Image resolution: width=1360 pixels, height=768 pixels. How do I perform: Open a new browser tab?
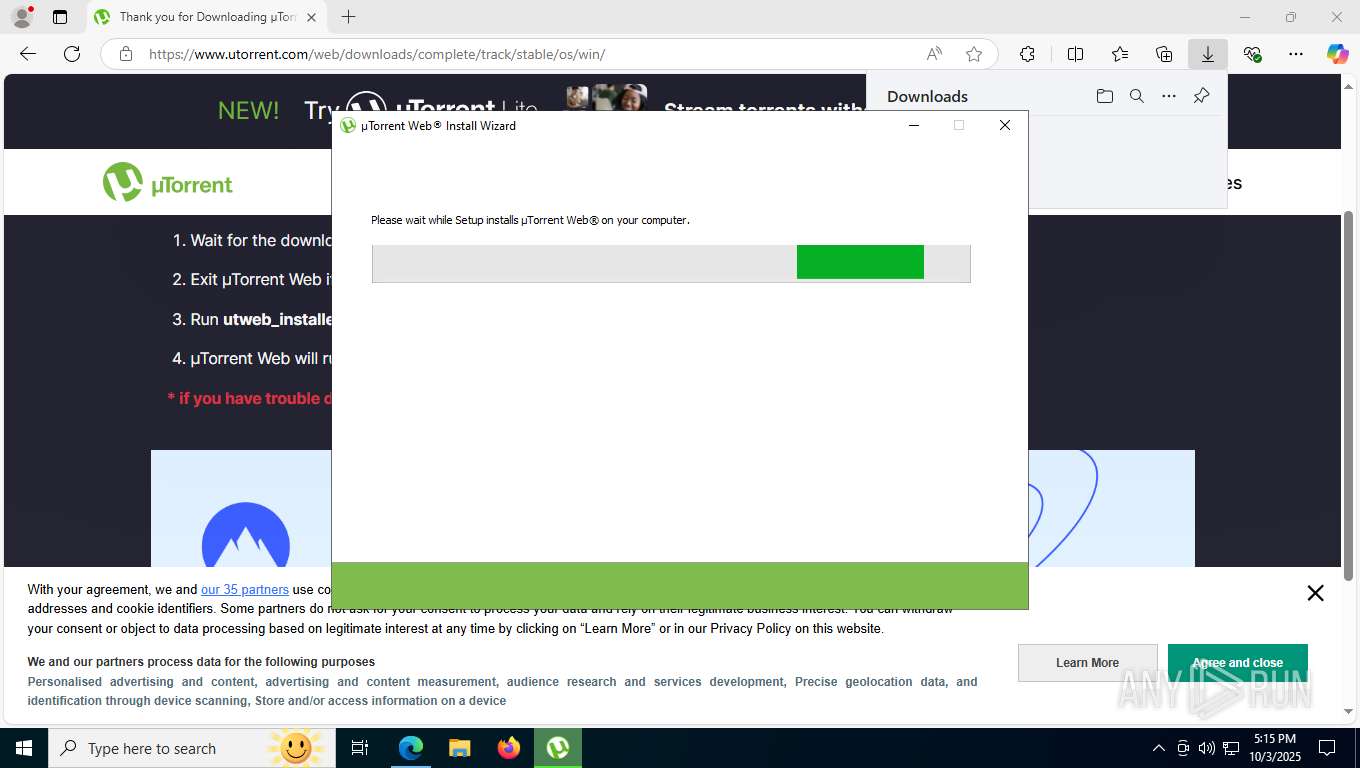coord(348,17)
